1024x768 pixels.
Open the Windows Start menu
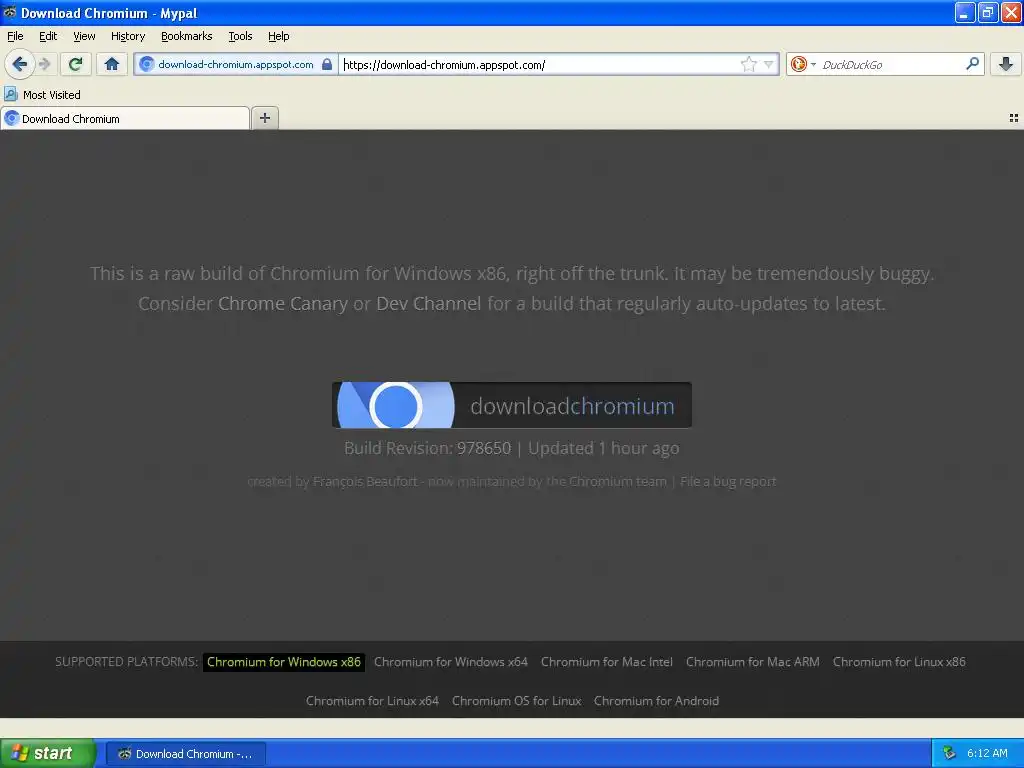(x=47, y=753)
